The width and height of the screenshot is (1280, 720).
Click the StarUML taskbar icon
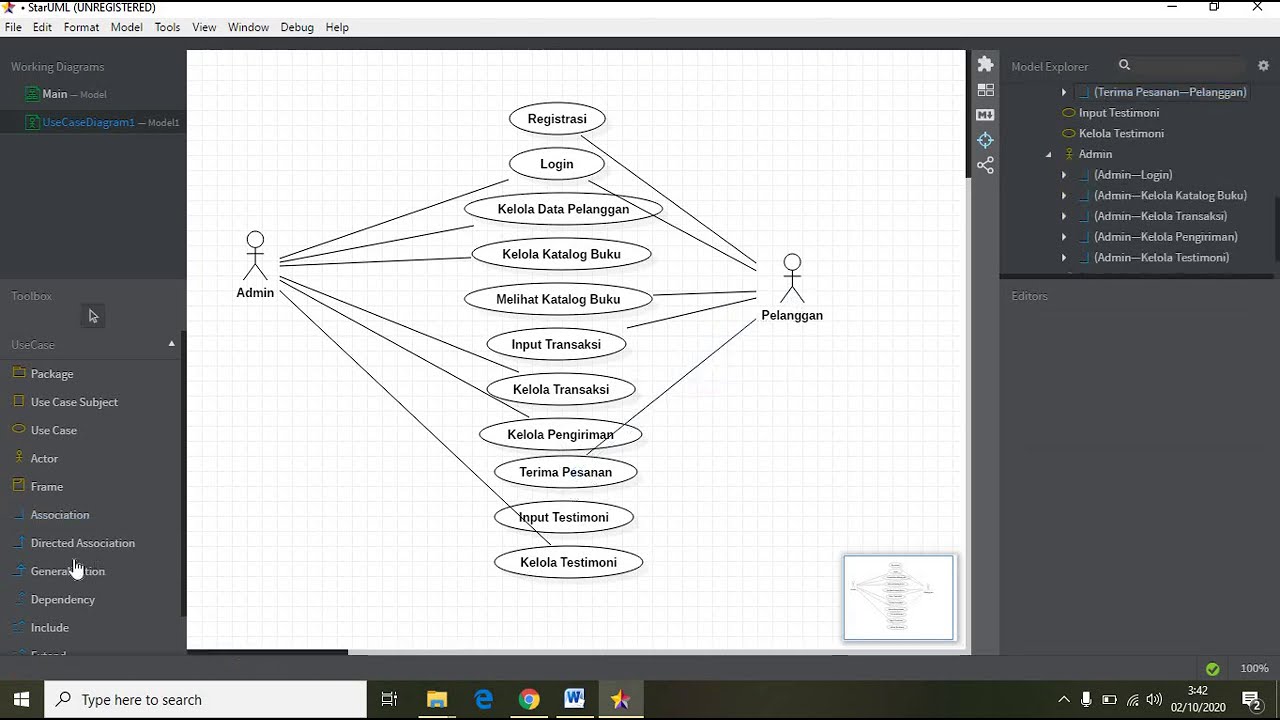coord(620,699)
